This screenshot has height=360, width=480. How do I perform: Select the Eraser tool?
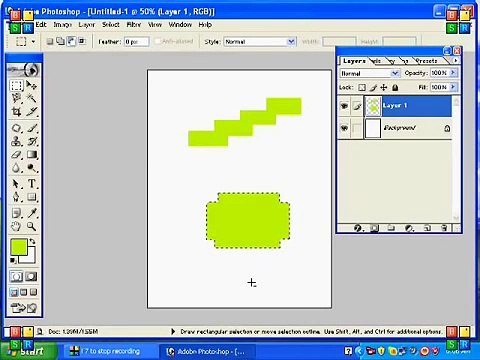(x=16, y=155)
